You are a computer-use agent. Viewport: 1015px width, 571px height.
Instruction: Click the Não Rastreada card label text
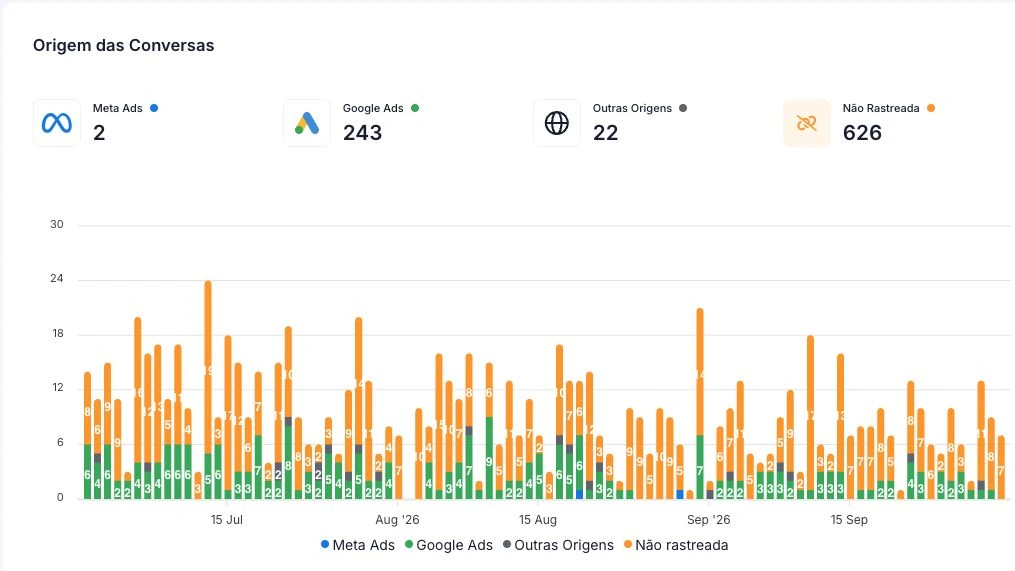(x=881, y=108)
